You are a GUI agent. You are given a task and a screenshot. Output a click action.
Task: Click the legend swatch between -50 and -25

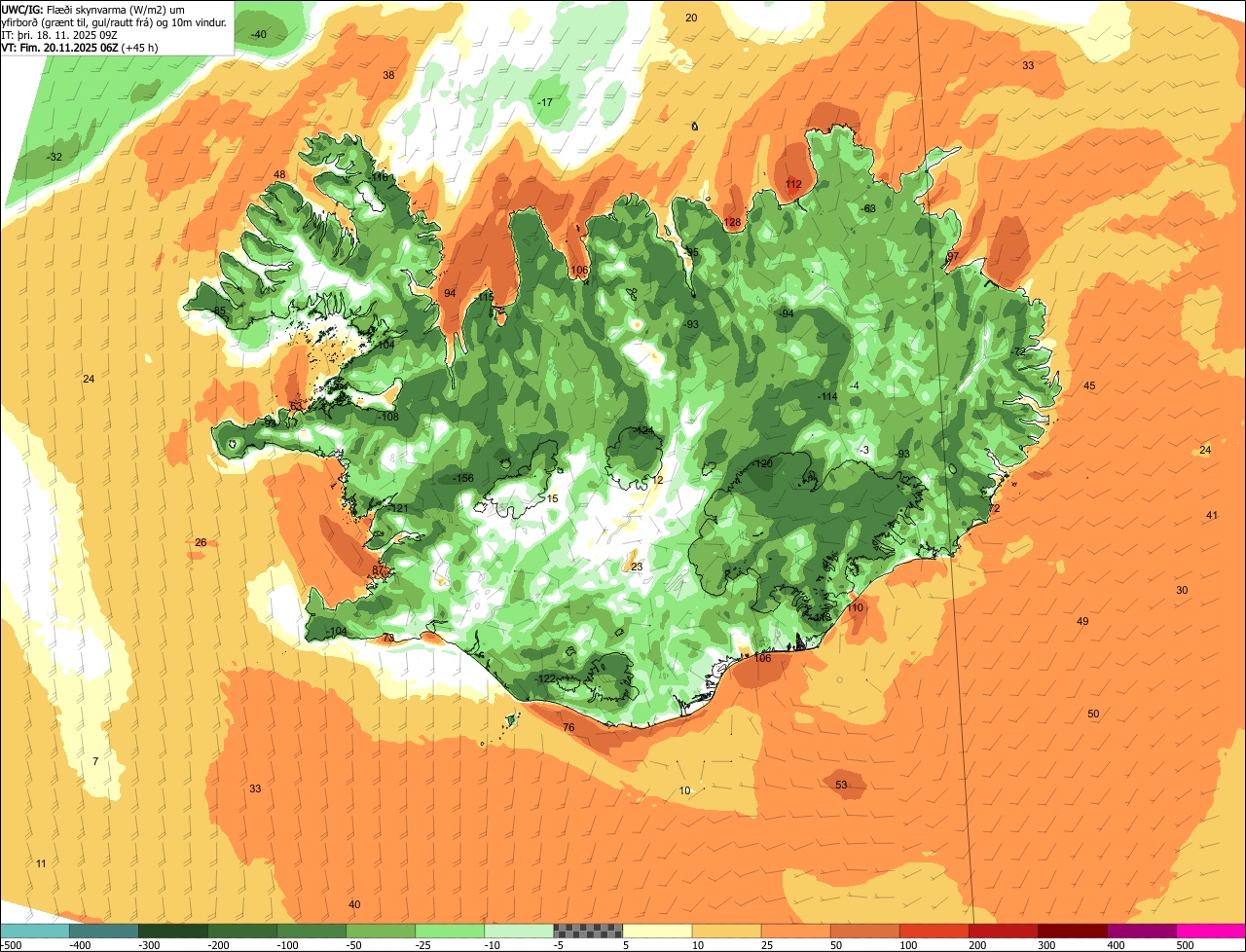pos(380,931)
